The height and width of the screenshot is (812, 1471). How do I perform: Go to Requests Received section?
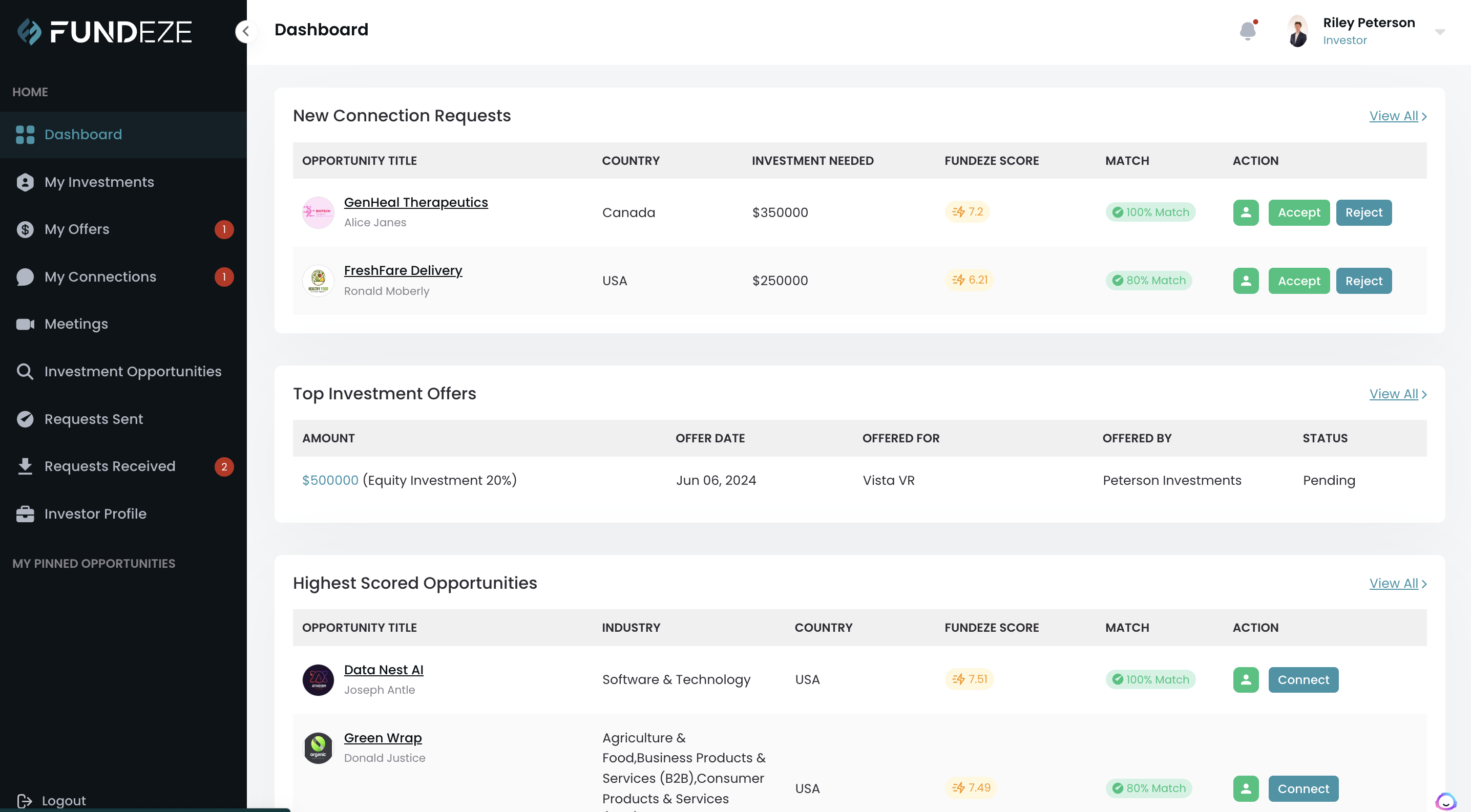[x=110, y=466]
